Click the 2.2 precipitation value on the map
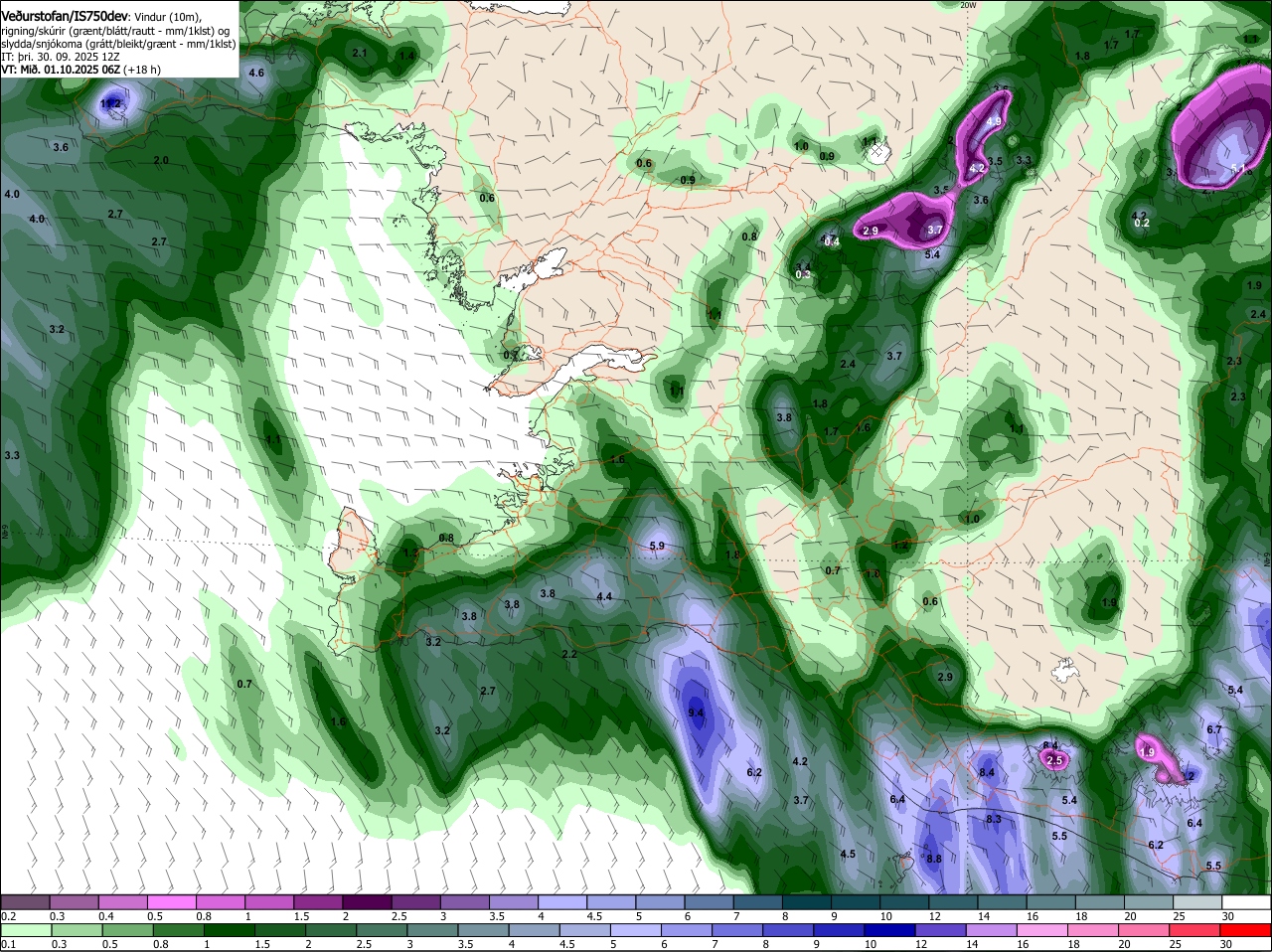Viewport: 1272px width, 952px height. tap(569, 654)
